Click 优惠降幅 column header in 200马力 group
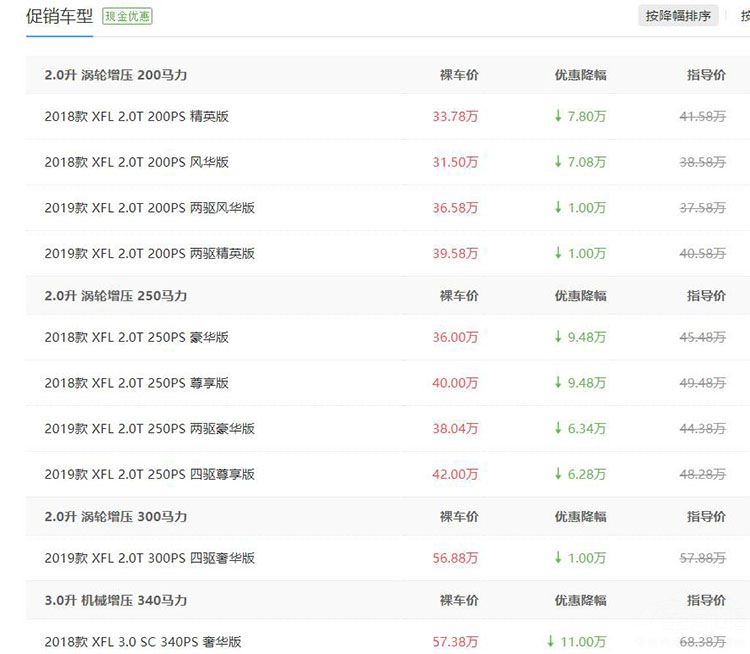 click(x=580, y=75)
